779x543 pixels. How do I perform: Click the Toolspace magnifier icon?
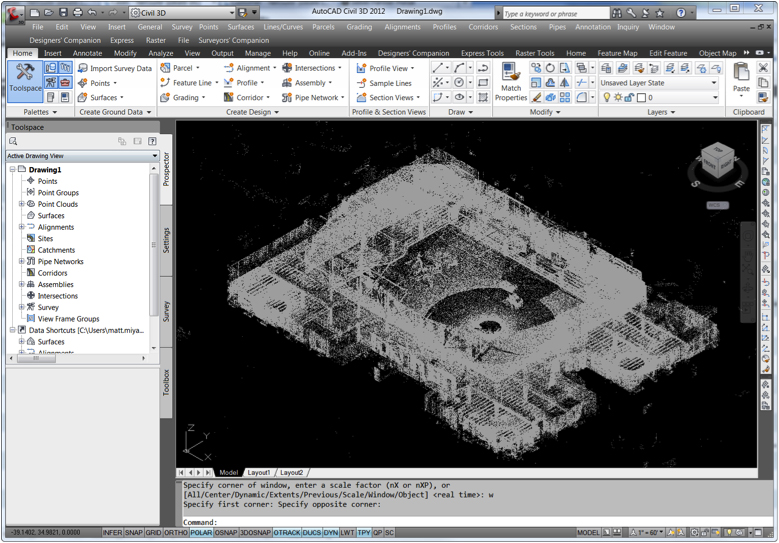(13, 141)
